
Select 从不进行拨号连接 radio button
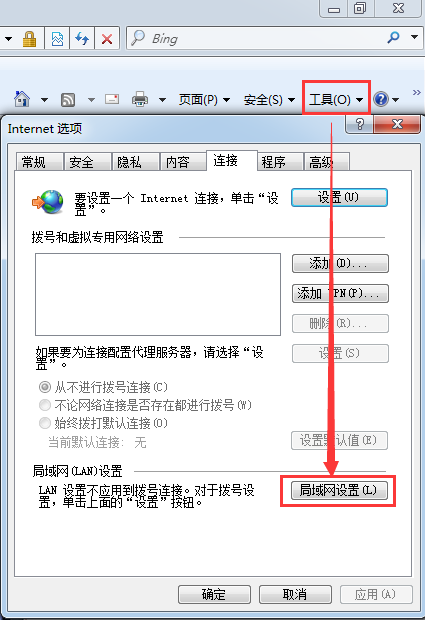(45, 387)
